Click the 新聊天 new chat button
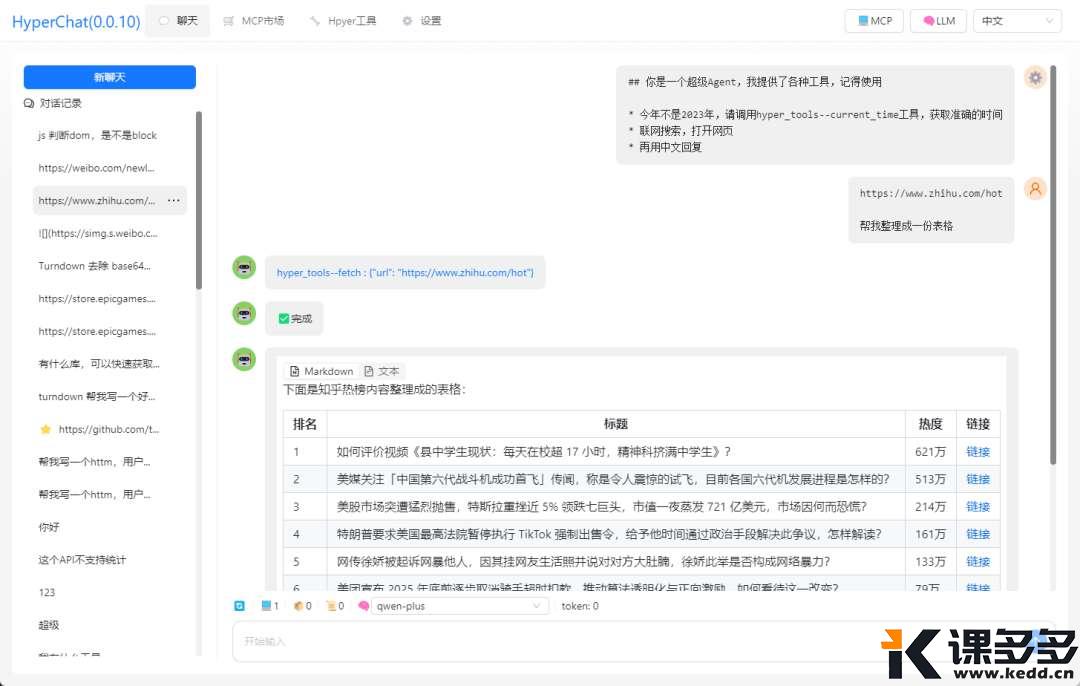Screen dimensions: 1080x686 110,77
